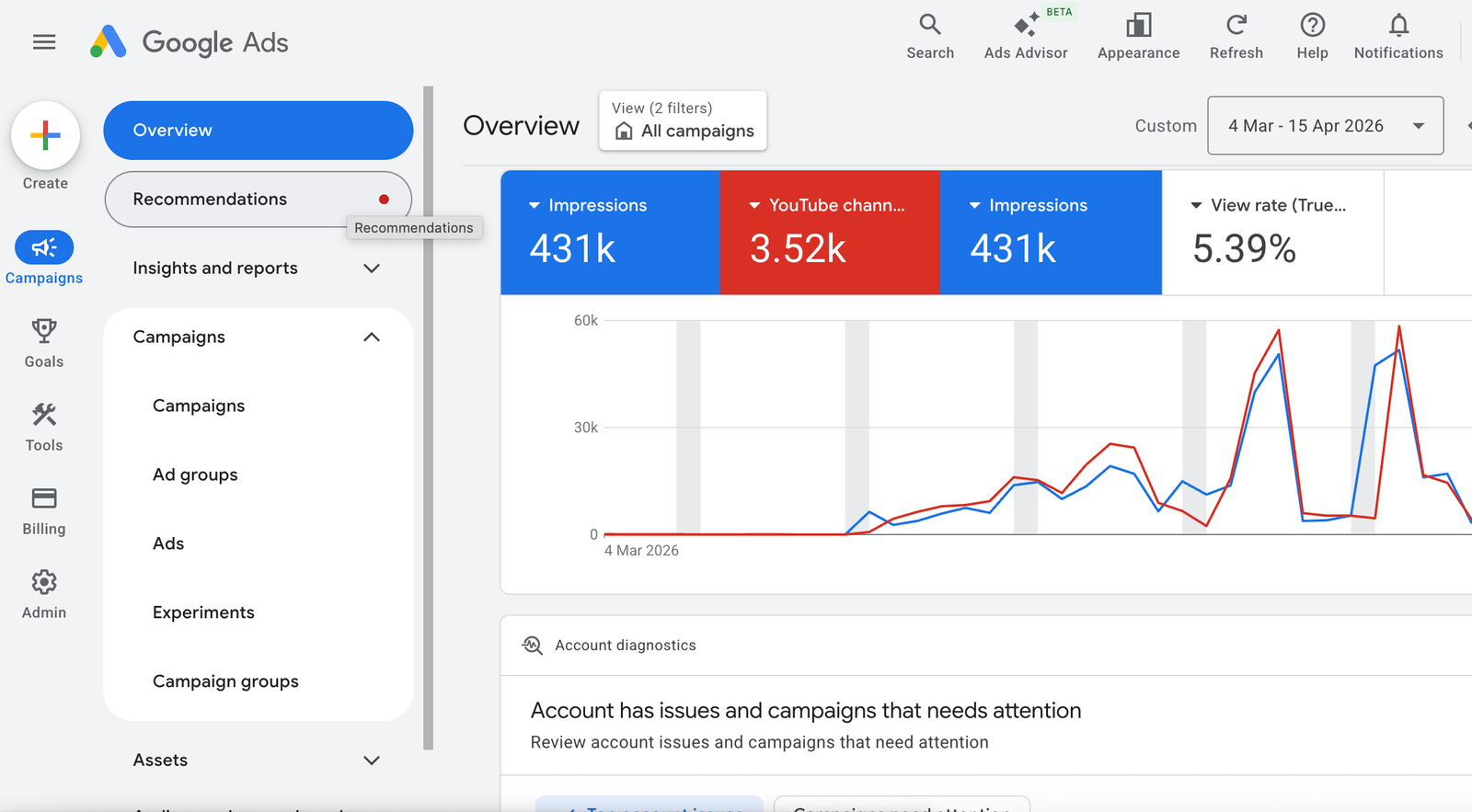Click the 5.39% view rate value

click(x=1245, y=249)
